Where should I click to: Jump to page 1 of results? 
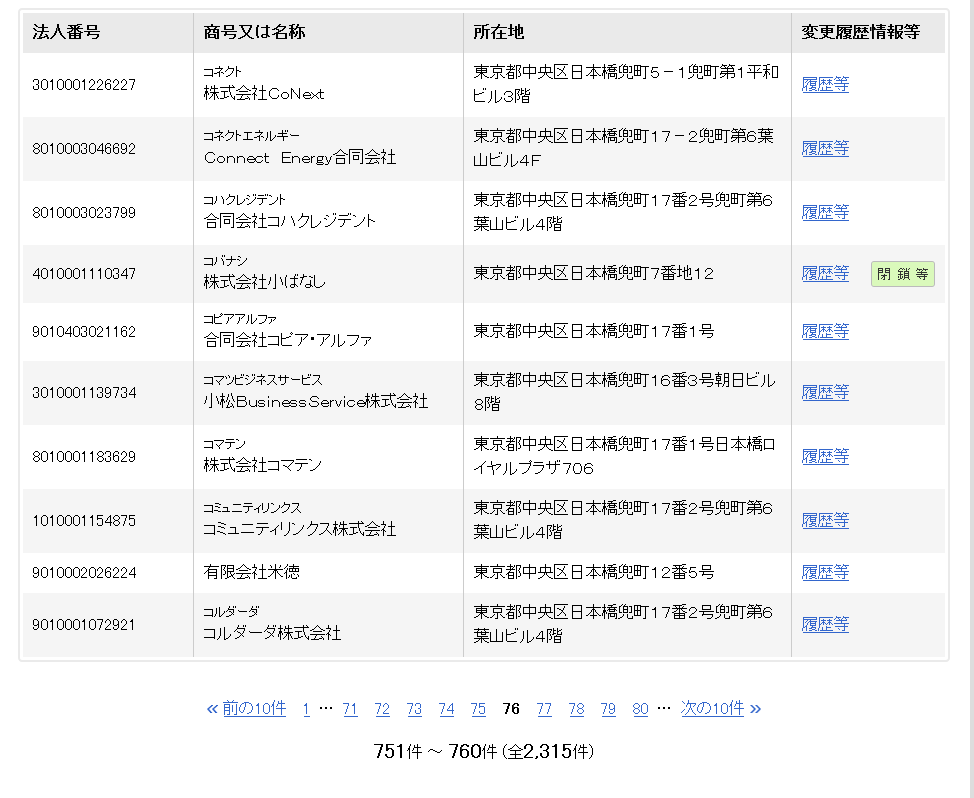306,709
